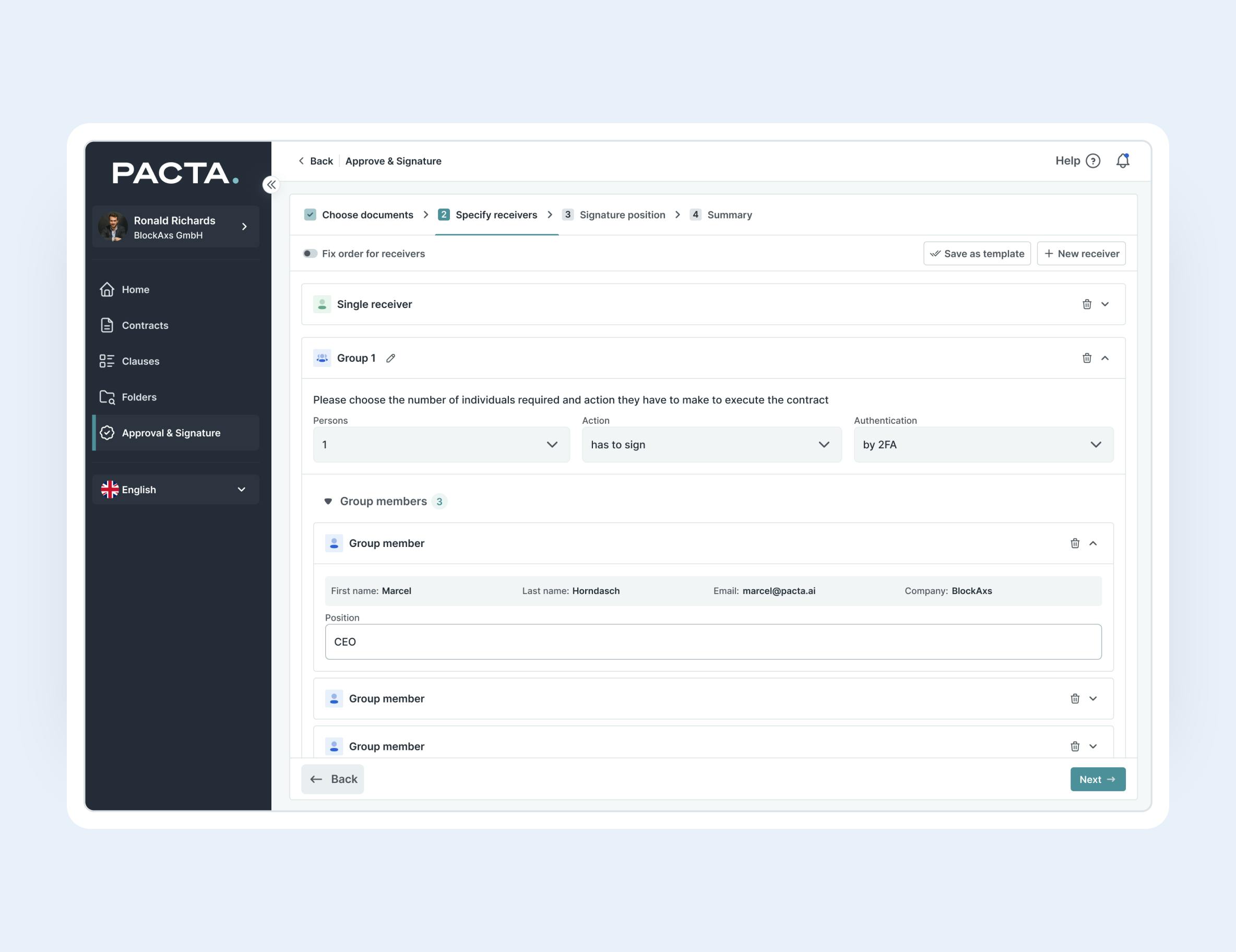
Task: Click the Approve & Signature page title
Action: click(393, 161)
